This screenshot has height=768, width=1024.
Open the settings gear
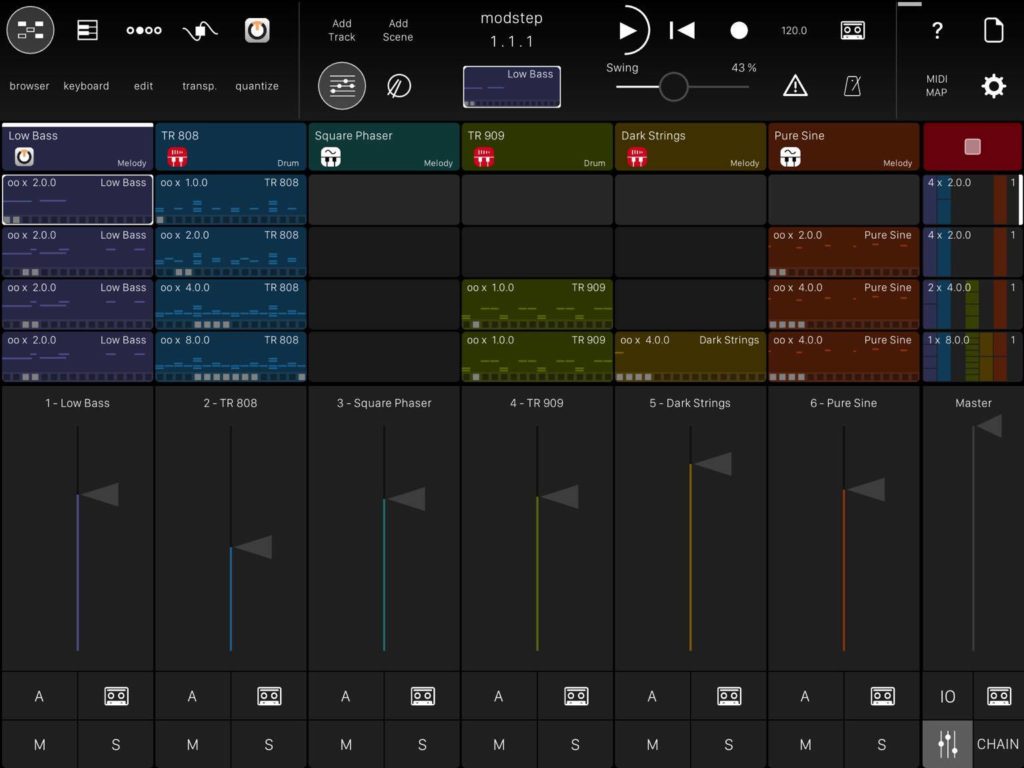[x=993, y=86]
